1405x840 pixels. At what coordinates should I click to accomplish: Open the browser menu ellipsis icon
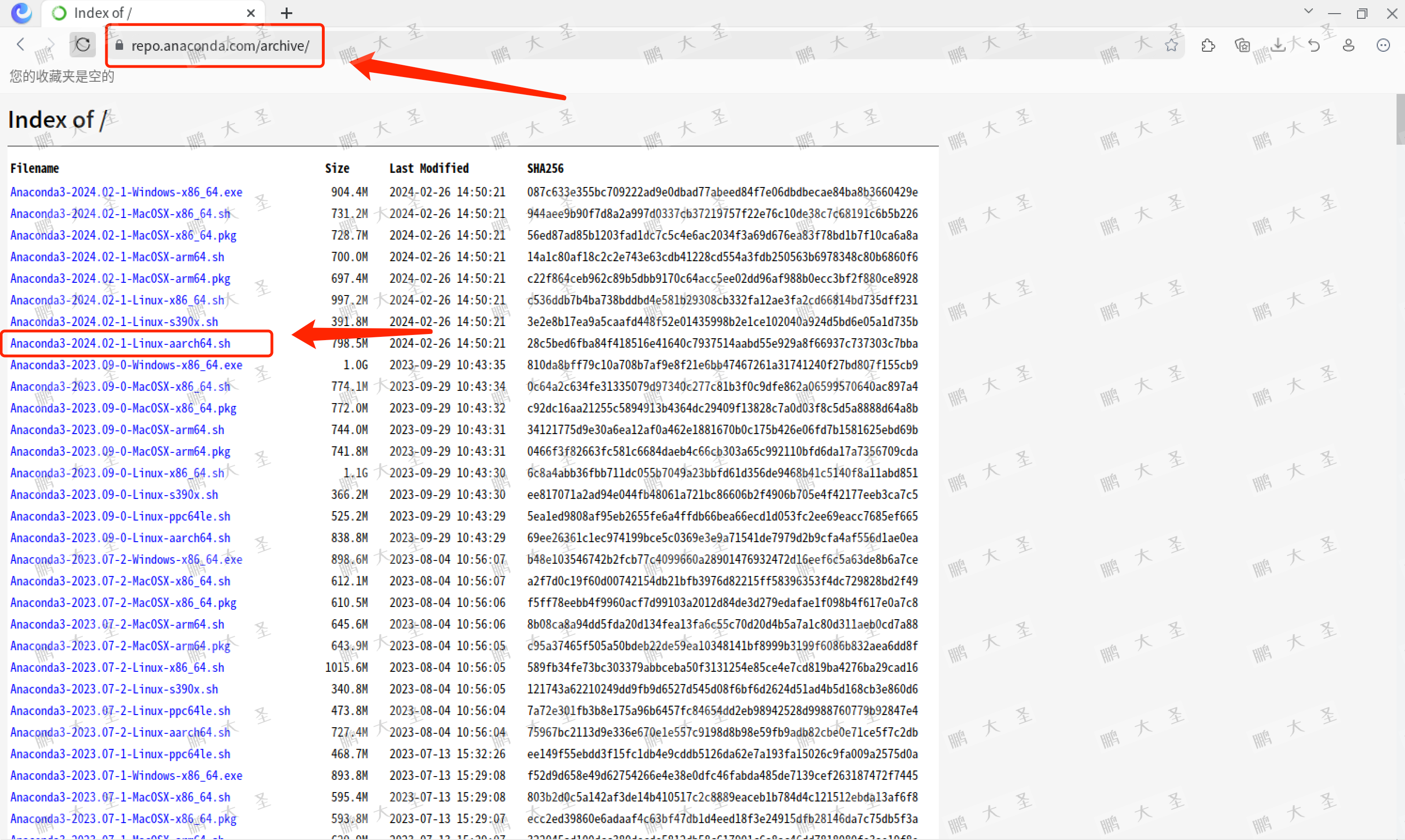pos(1383,45)
